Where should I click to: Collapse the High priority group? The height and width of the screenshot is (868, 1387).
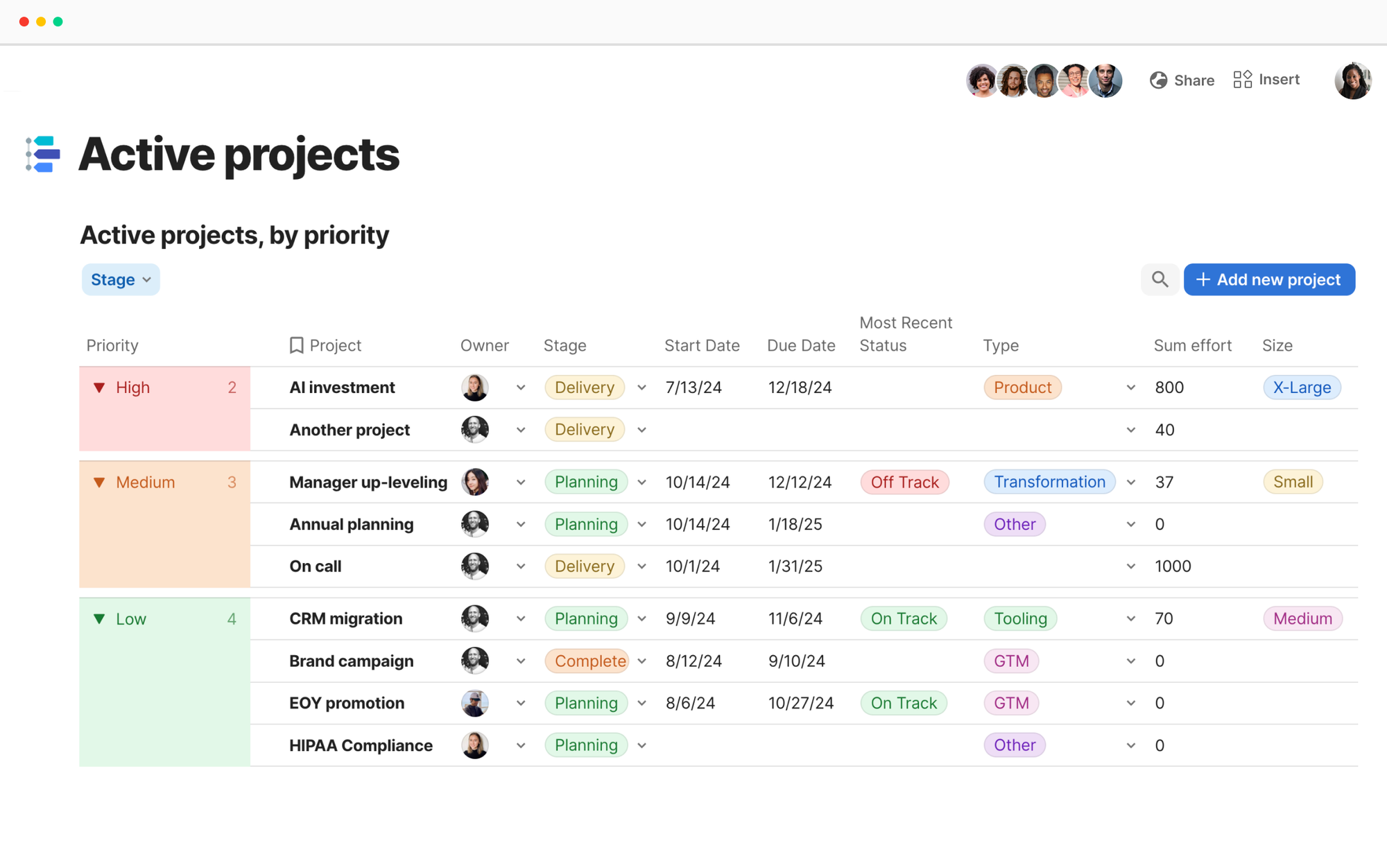[99, 388]
